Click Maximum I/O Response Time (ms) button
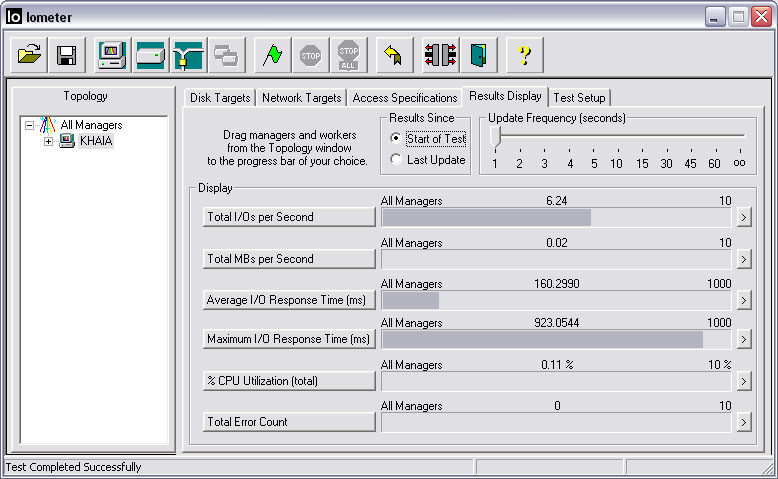The height and width of the screenshot is (479, 778). point(289,339)
